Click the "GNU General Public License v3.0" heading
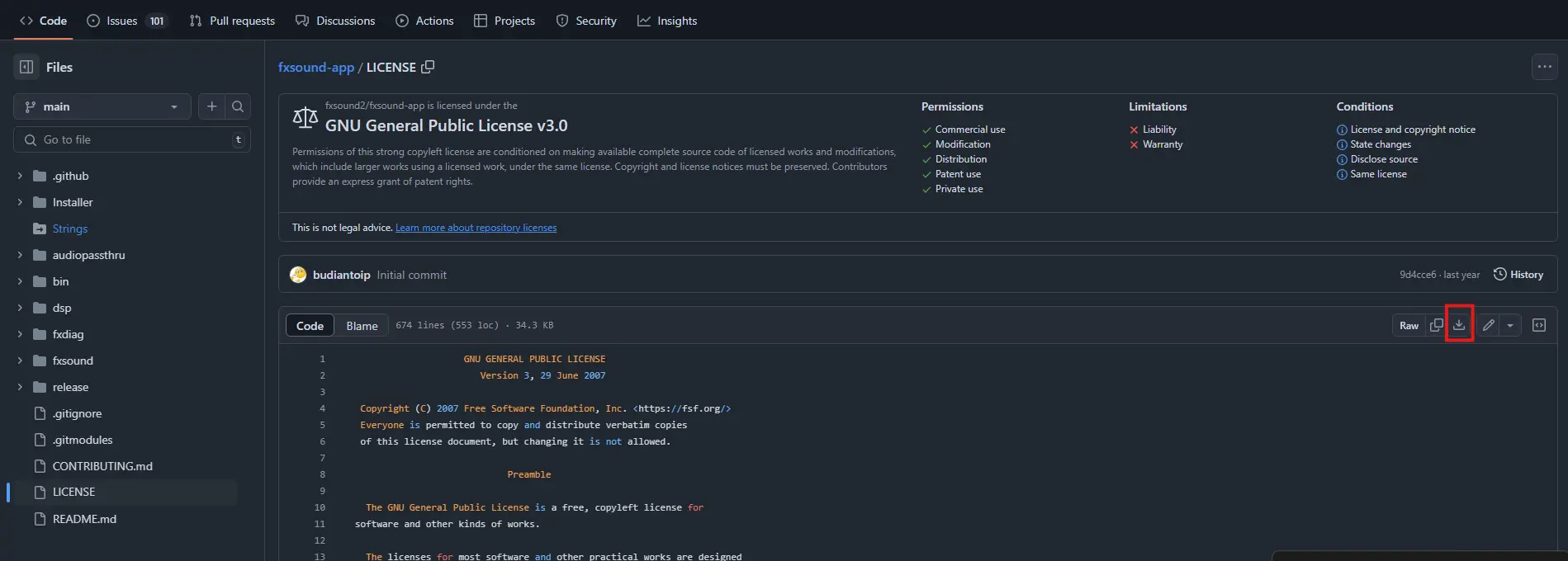This screenshot has width=1568, height=561. (446, 125)
